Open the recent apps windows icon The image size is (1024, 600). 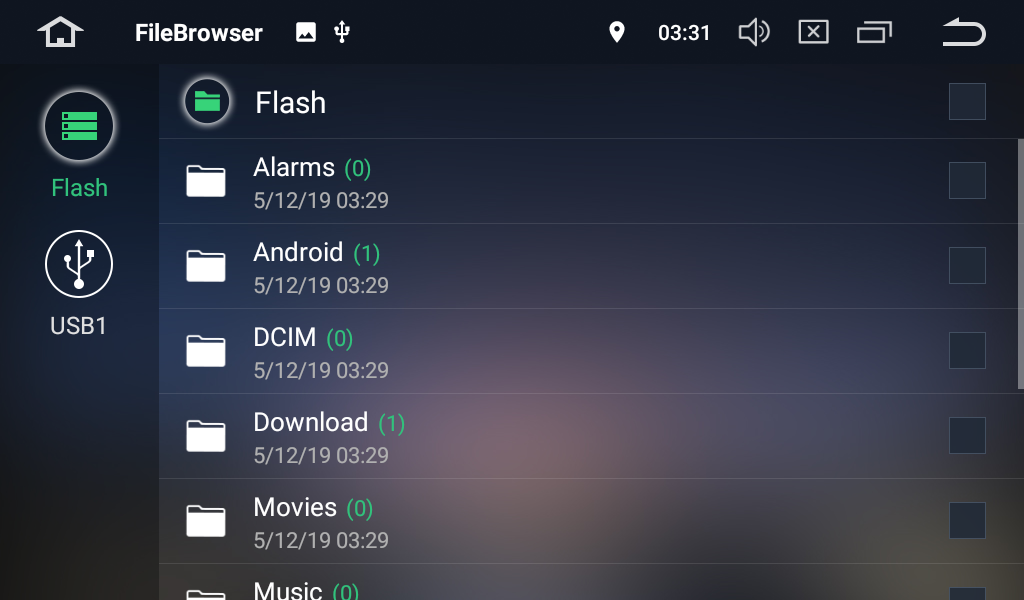click(874, 32)
